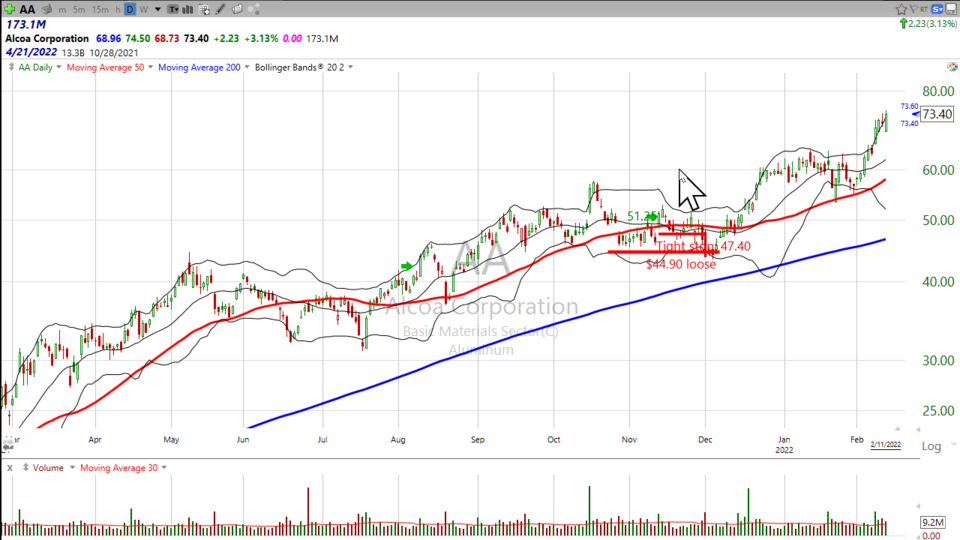Viewport: 960px width, 540px height.
Task: Open the Moving Average 50 dropdown
Action: 112,67
